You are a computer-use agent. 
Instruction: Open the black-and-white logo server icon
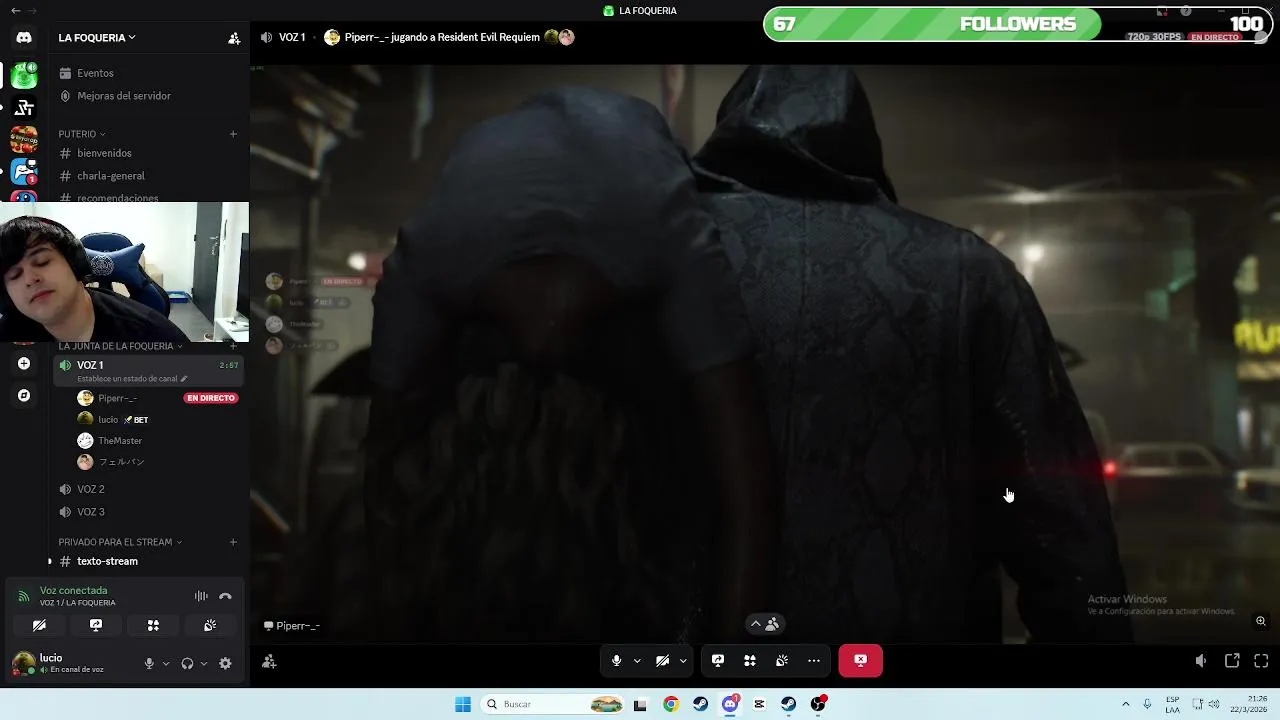point(24,107)
